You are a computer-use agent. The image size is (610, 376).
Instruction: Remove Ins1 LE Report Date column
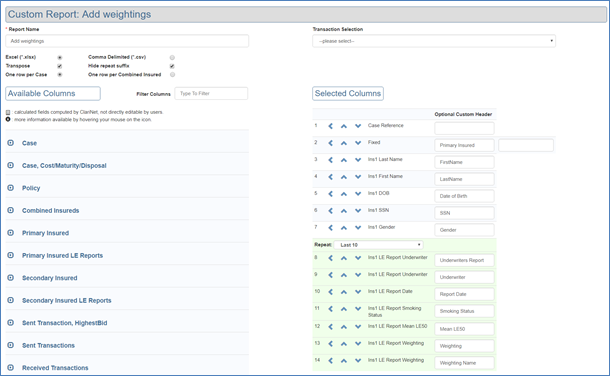(330, 292)
